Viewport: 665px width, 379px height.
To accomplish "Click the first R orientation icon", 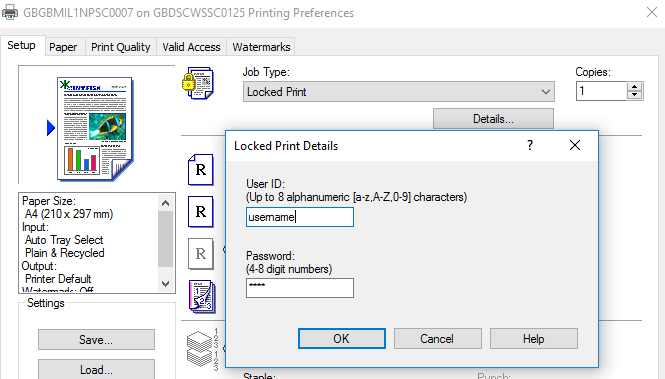I will [201, 170].
